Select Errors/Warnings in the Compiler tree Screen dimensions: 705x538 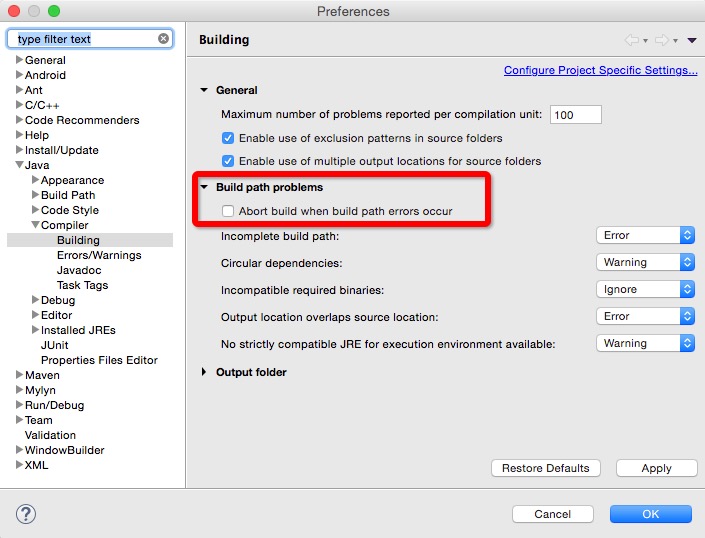[x=99, y=255]
